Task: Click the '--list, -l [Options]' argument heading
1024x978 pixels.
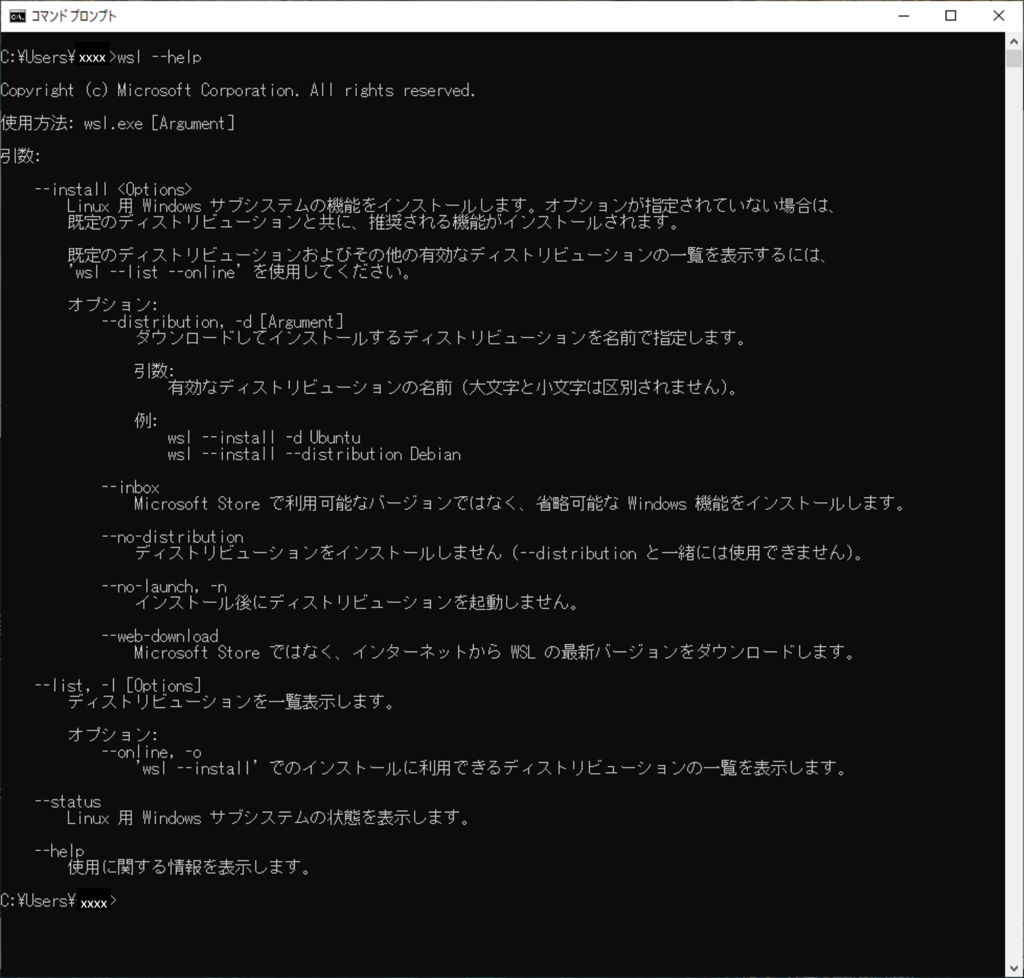Action: coord(118,685)
